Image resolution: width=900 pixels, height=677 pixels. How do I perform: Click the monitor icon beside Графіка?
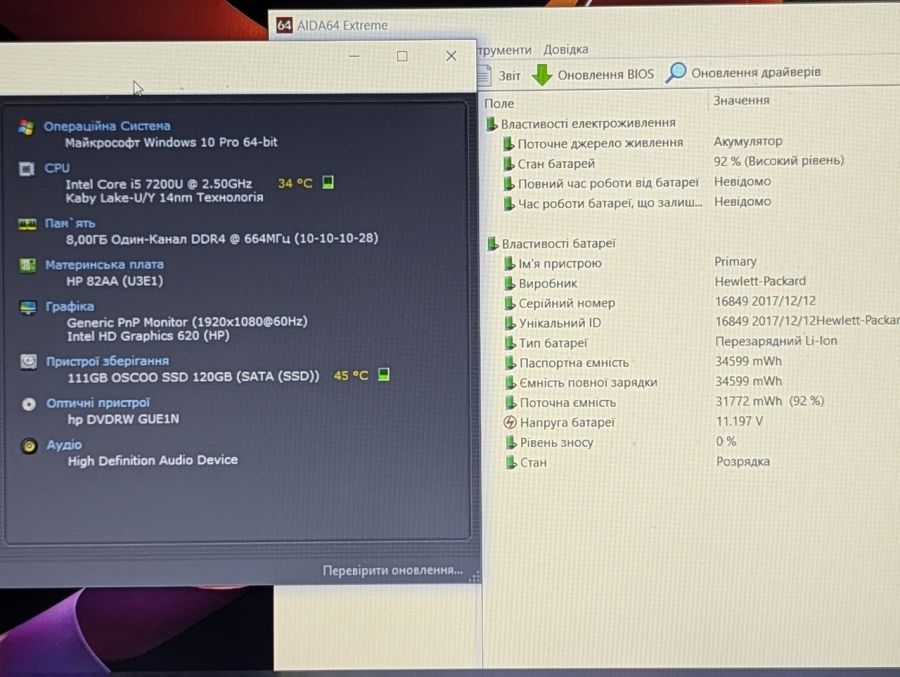[x=28, y=307]
